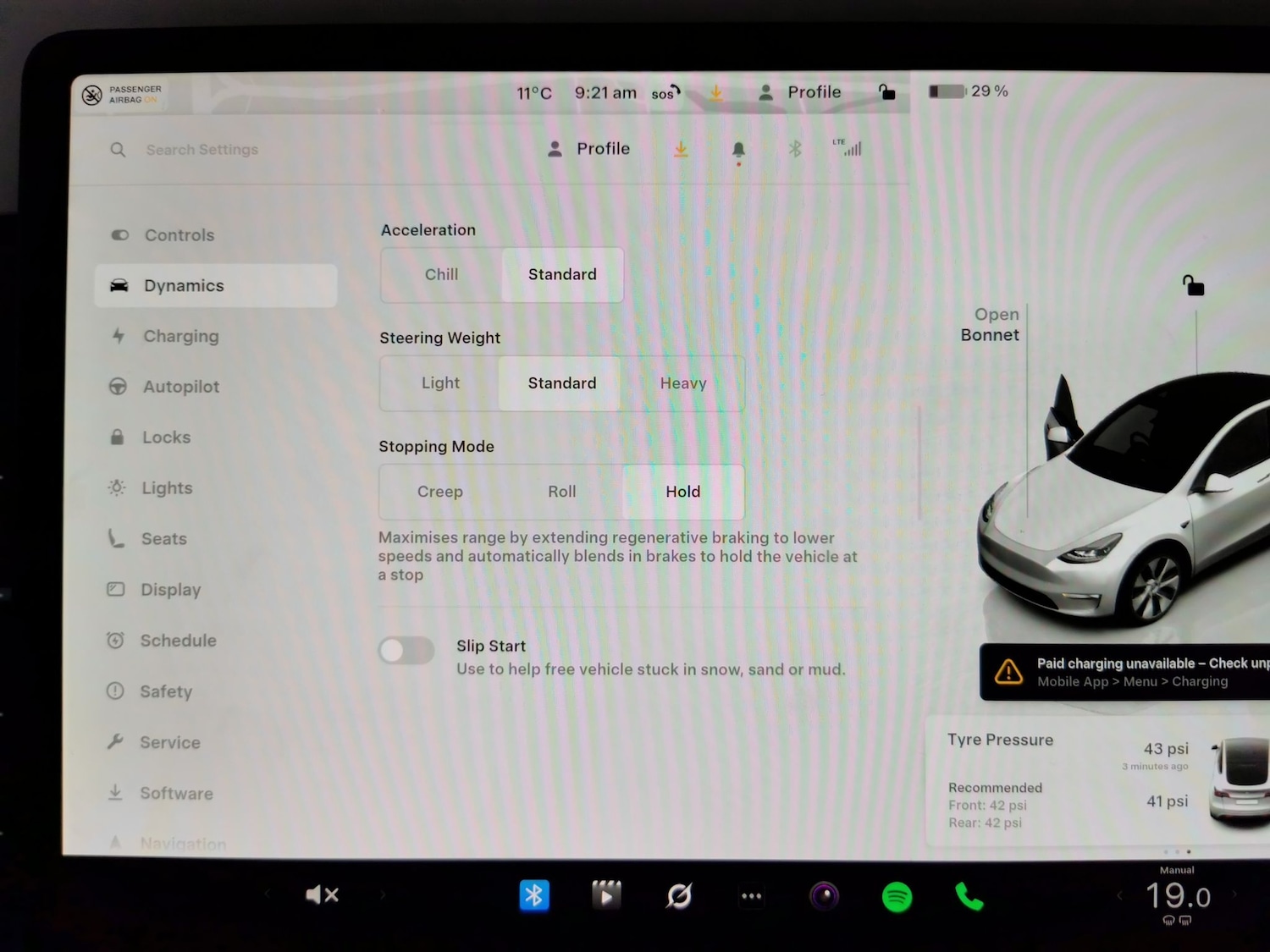Screen dimensions: 1270x952
Task: Select Chill acceleration mode
Action: pyautogui.click(x=441, y=274)
